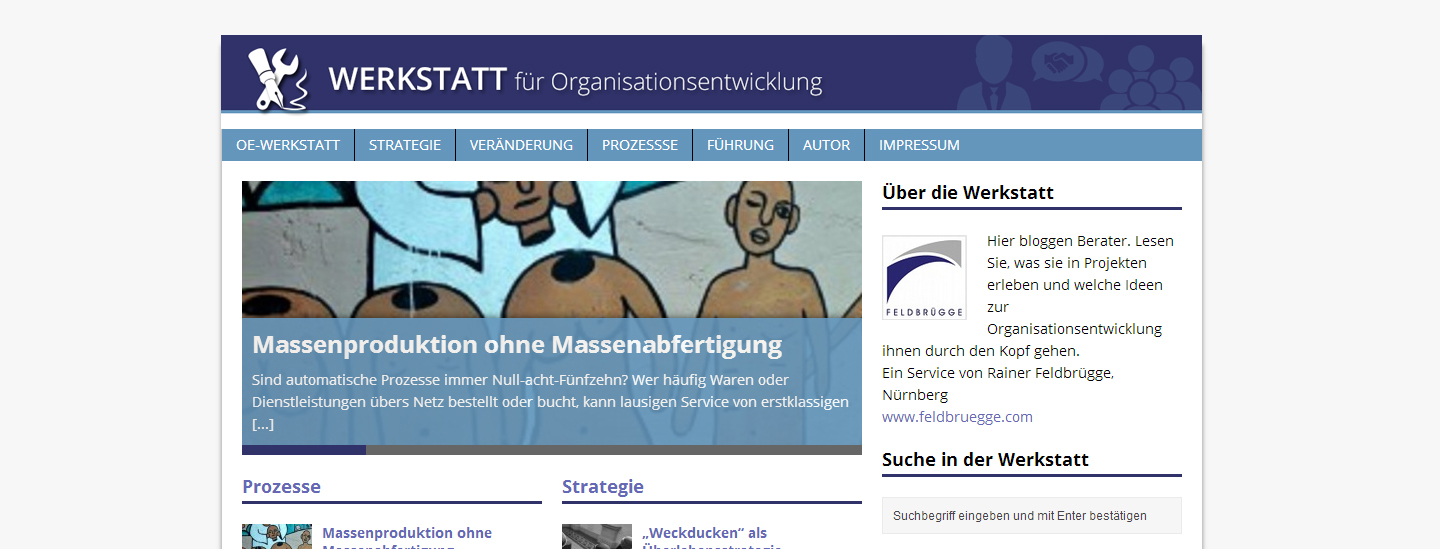Navigate to the FÜHRUNG menu item
Image resolution: width=1440 pixels, height=549 pixels.
(x=740, y=145)
